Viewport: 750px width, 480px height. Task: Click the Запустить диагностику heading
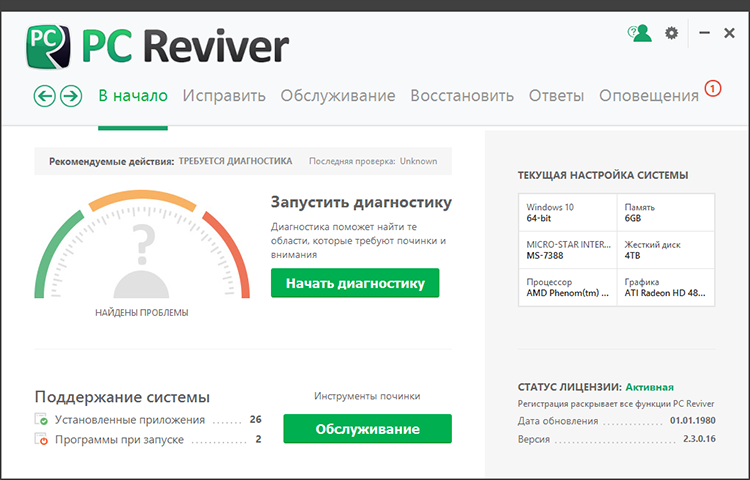pyautogui.click(x=361, y=202)
